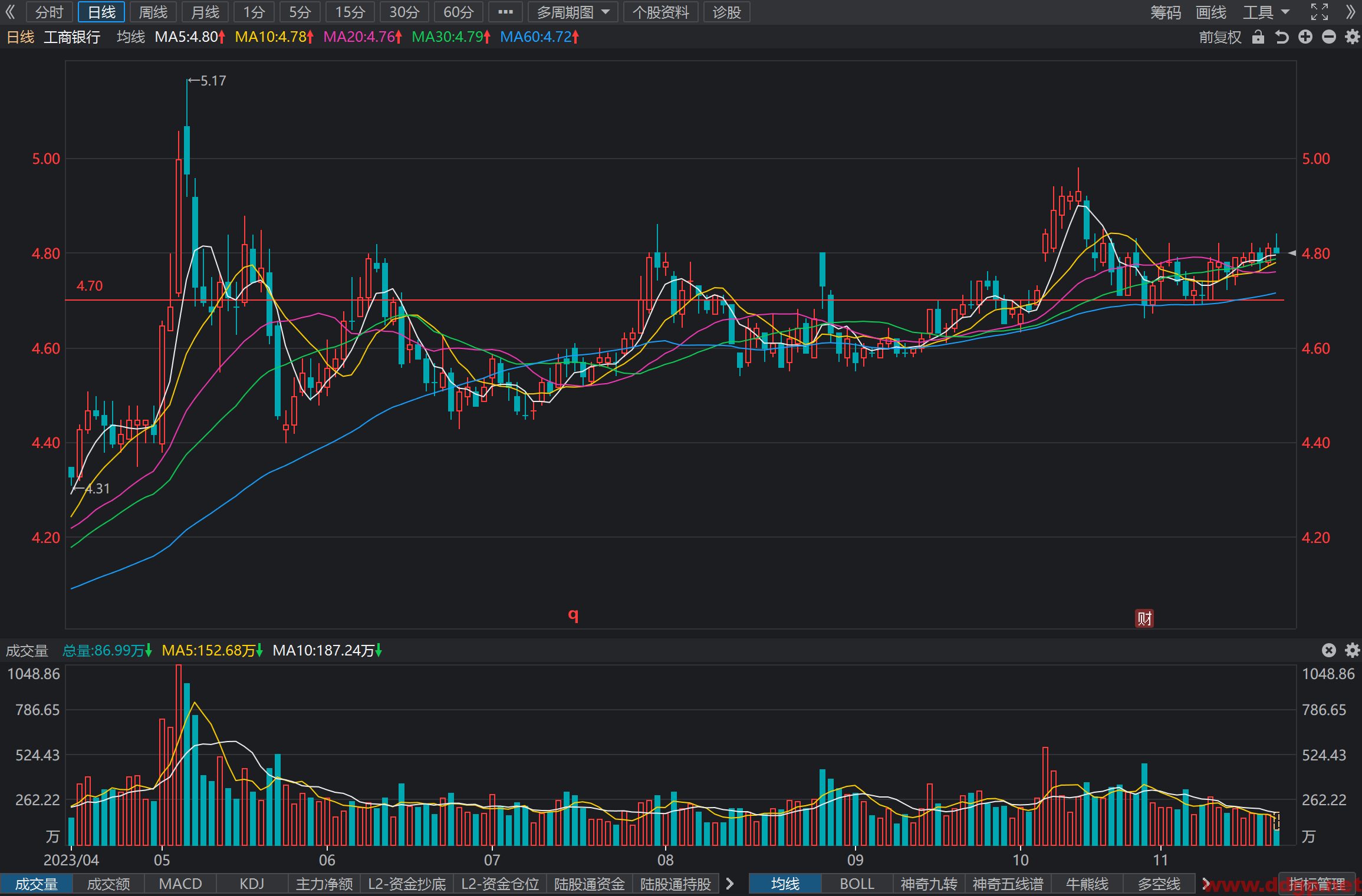Zoom in the candlestick chart

coord(1305,37)
